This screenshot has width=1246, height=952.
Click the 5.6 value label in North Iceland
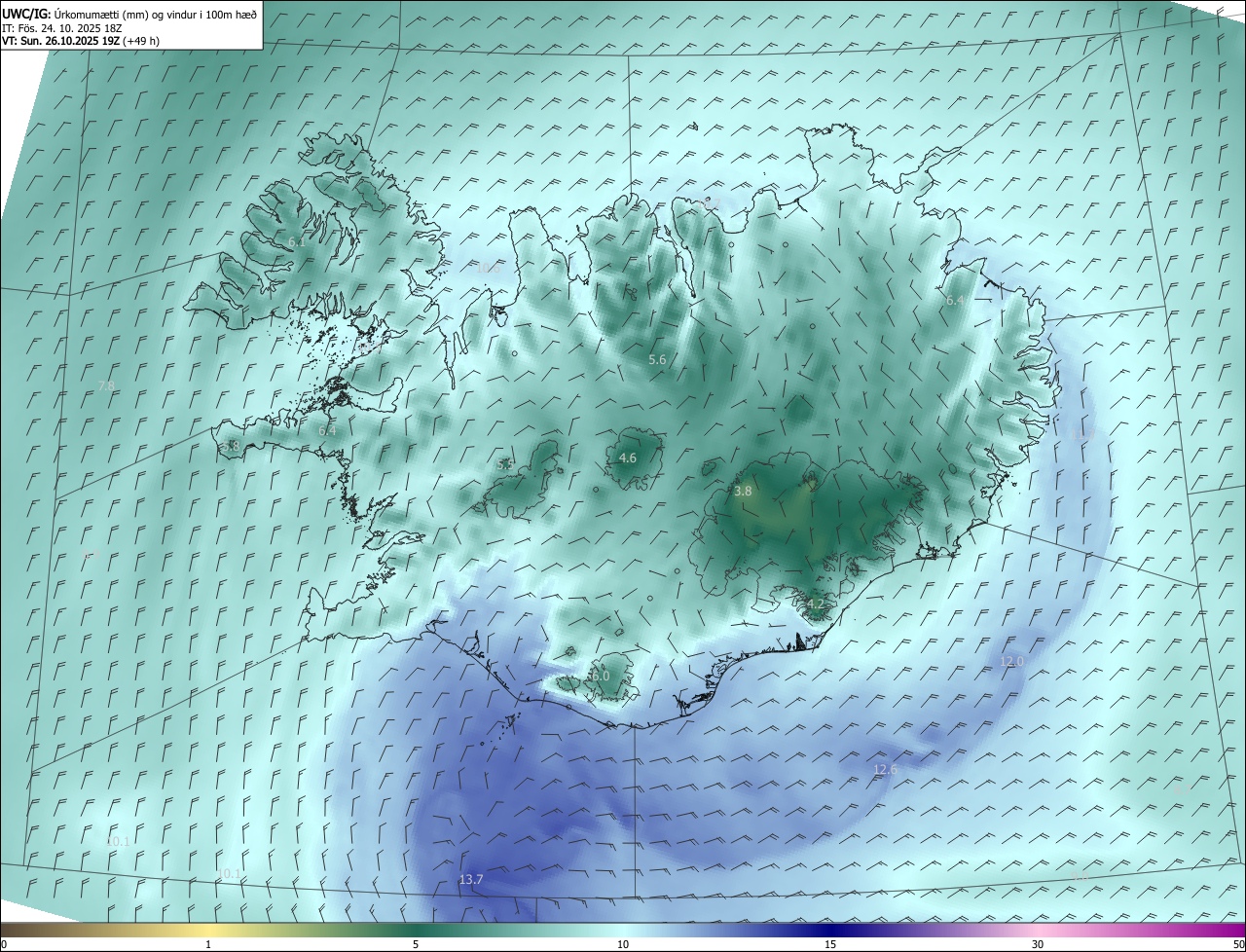tap(657, 360)
